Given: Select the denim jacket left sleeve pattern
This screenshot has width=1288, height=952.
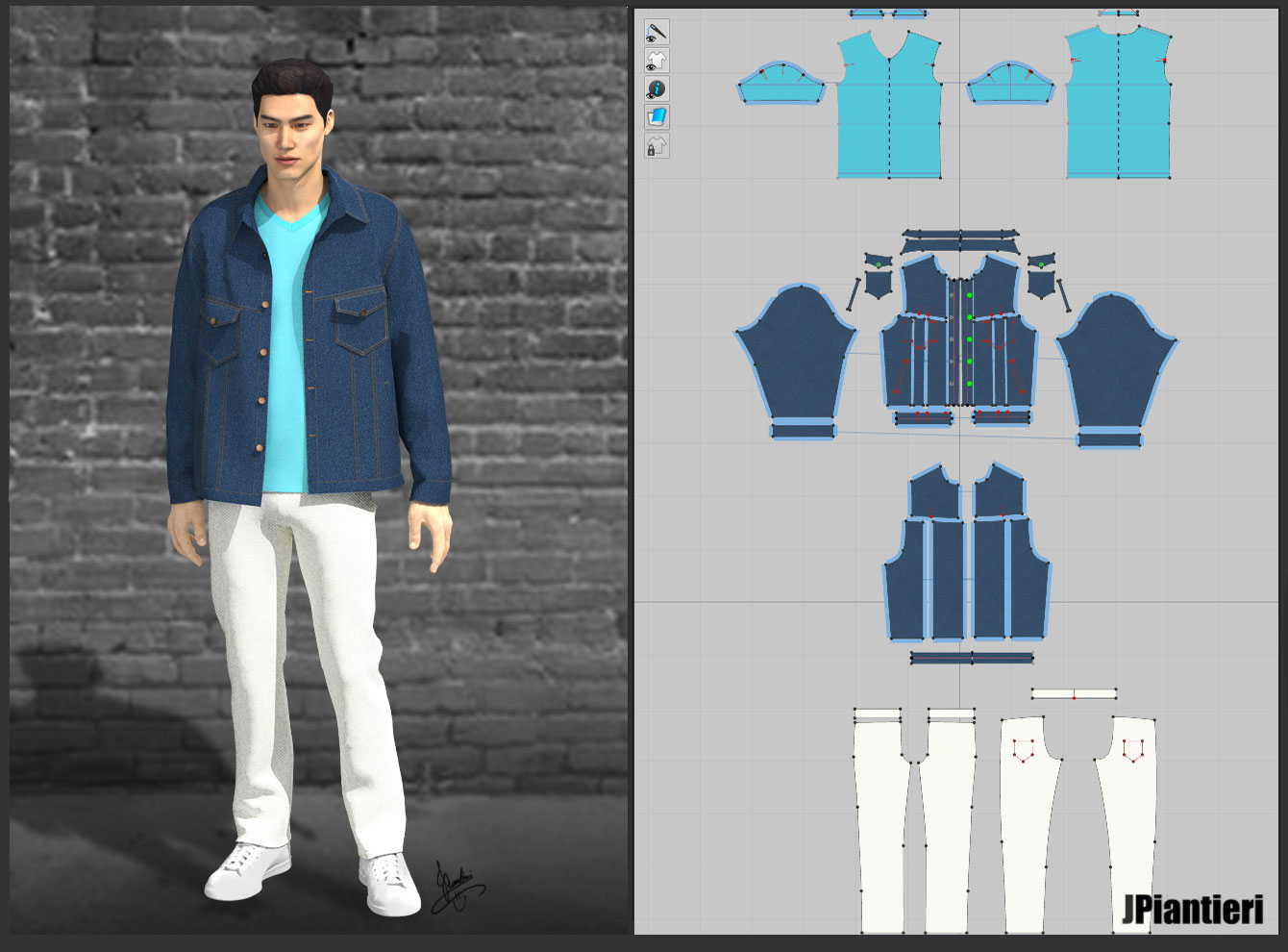Looking at the screenshot, I should click(x=797, y=354).
